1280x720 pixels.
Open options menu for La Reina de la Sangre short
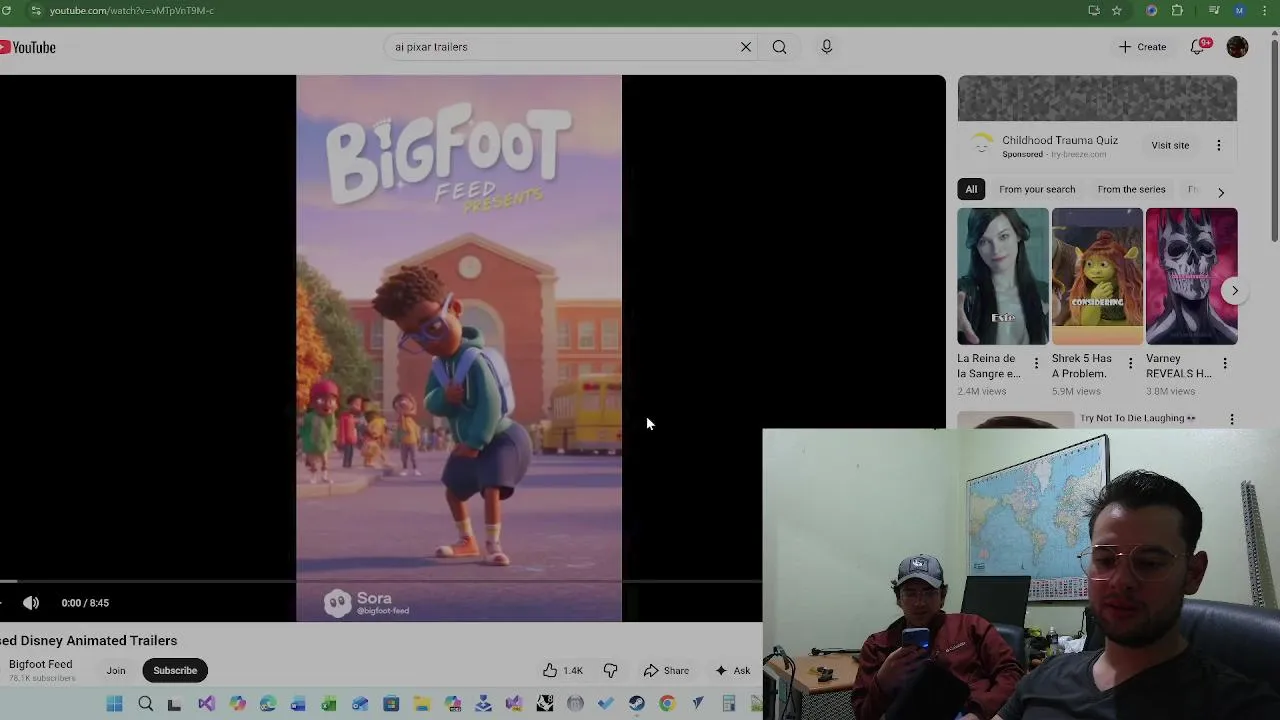tap(1036, 363)
